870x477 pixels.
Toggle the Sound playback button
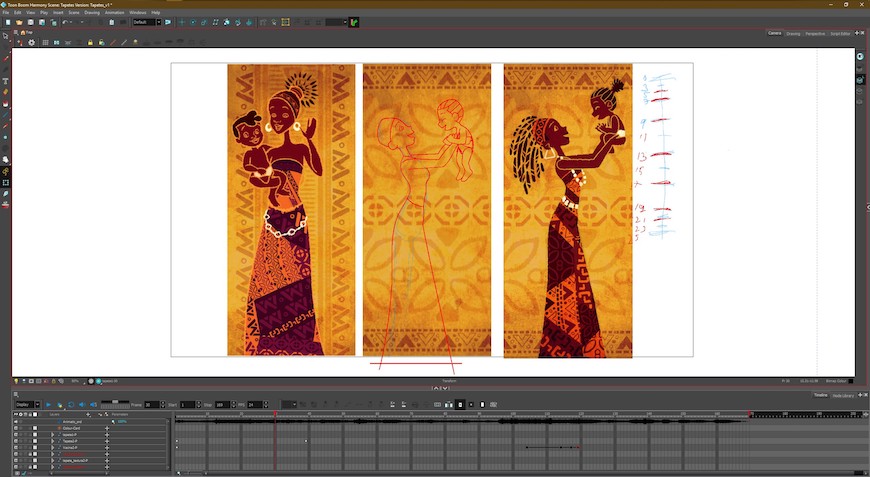tap(82, 405)
